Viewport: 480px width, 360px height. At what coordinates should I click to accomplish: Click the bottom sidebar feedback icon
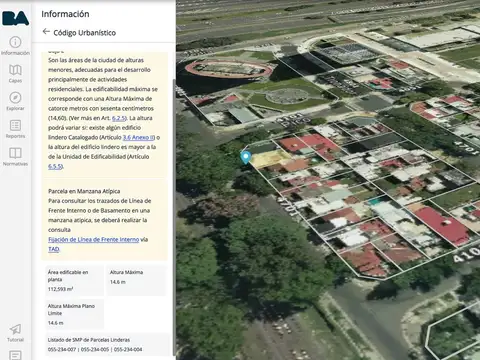[x=15, y=355]
